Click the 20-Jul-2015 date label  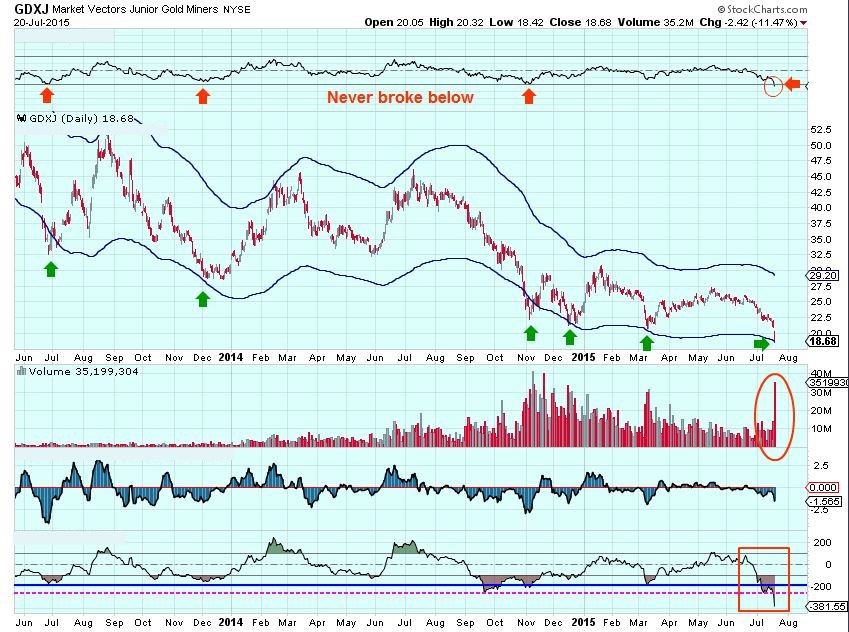pos(42,23)
